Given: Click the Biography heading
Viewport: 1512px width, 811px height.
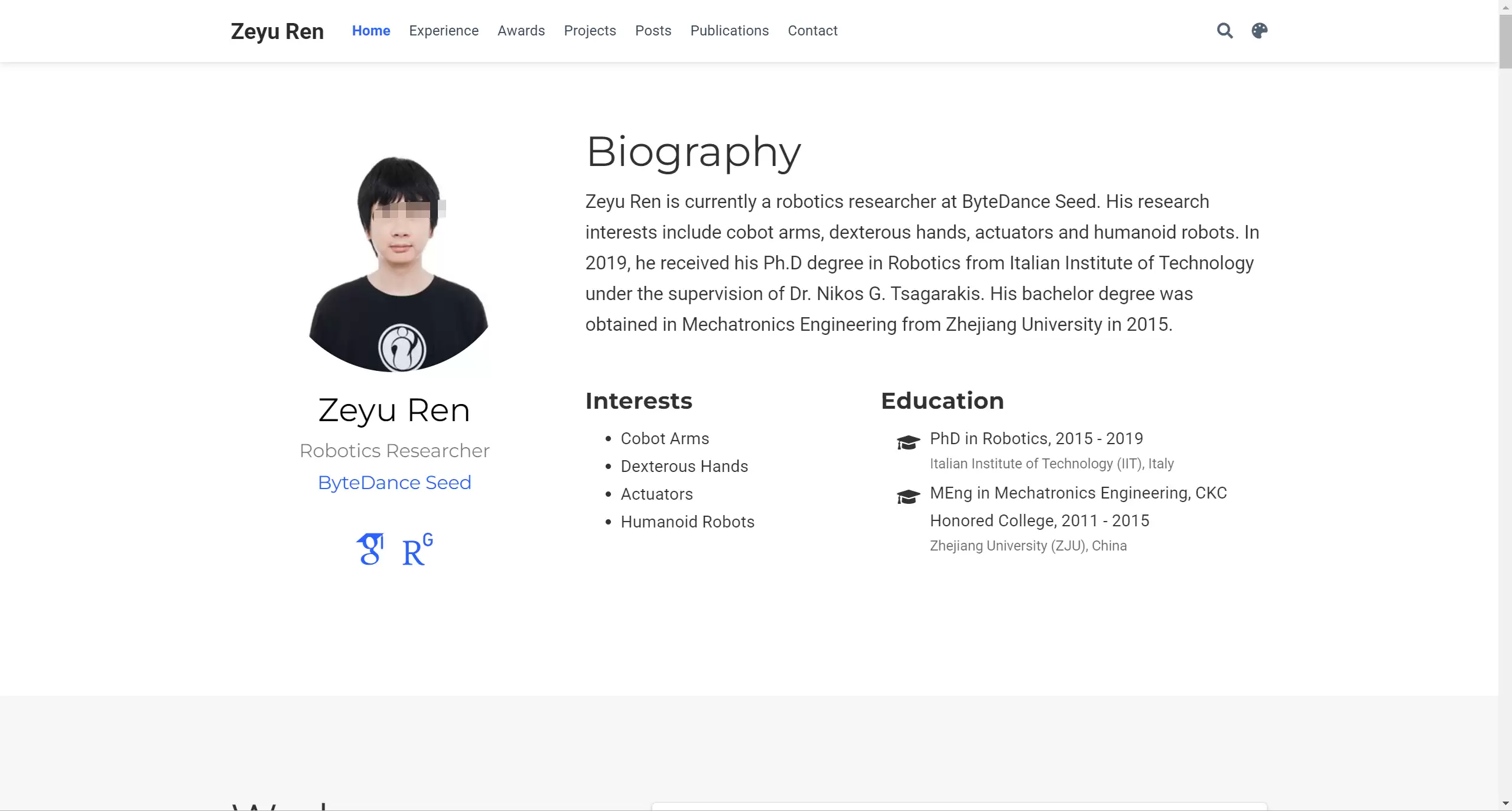Looking at the screenshot, I should click(692, 152).
